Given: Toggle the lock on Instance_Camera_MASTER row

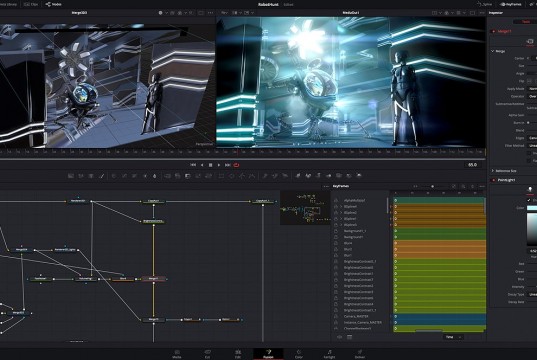Looking at the screenshot, I should (x=336, y=323).
